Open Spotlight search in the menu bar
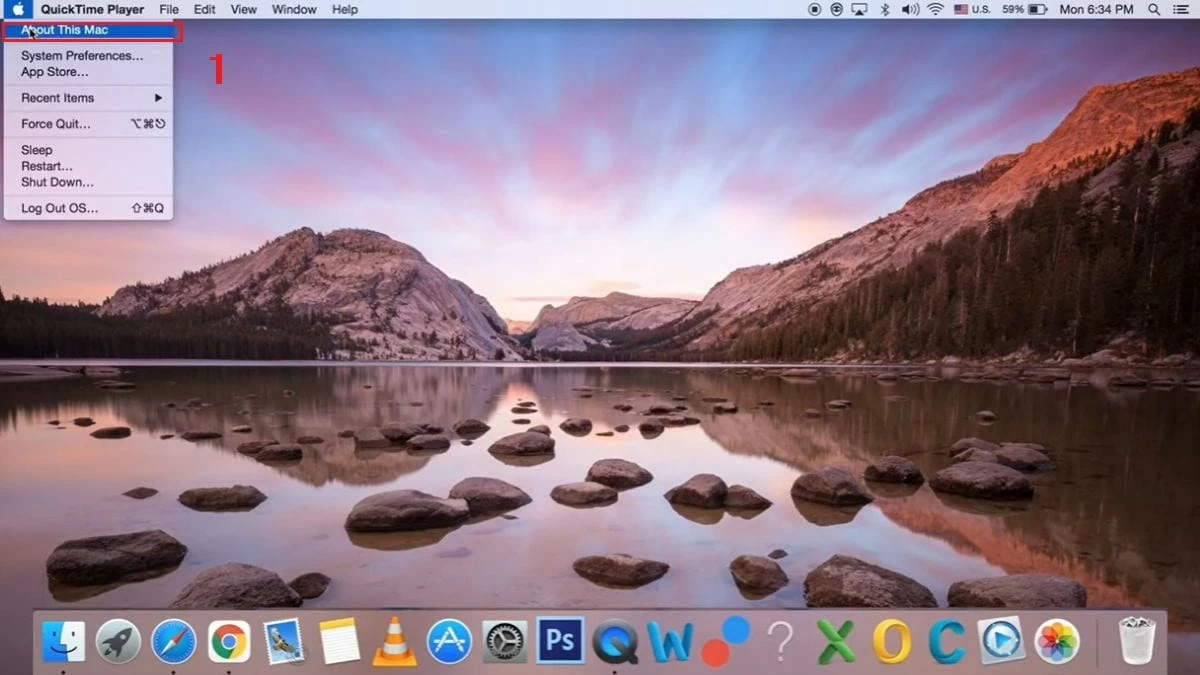The image size is (1200, 675). [1152, 9]
